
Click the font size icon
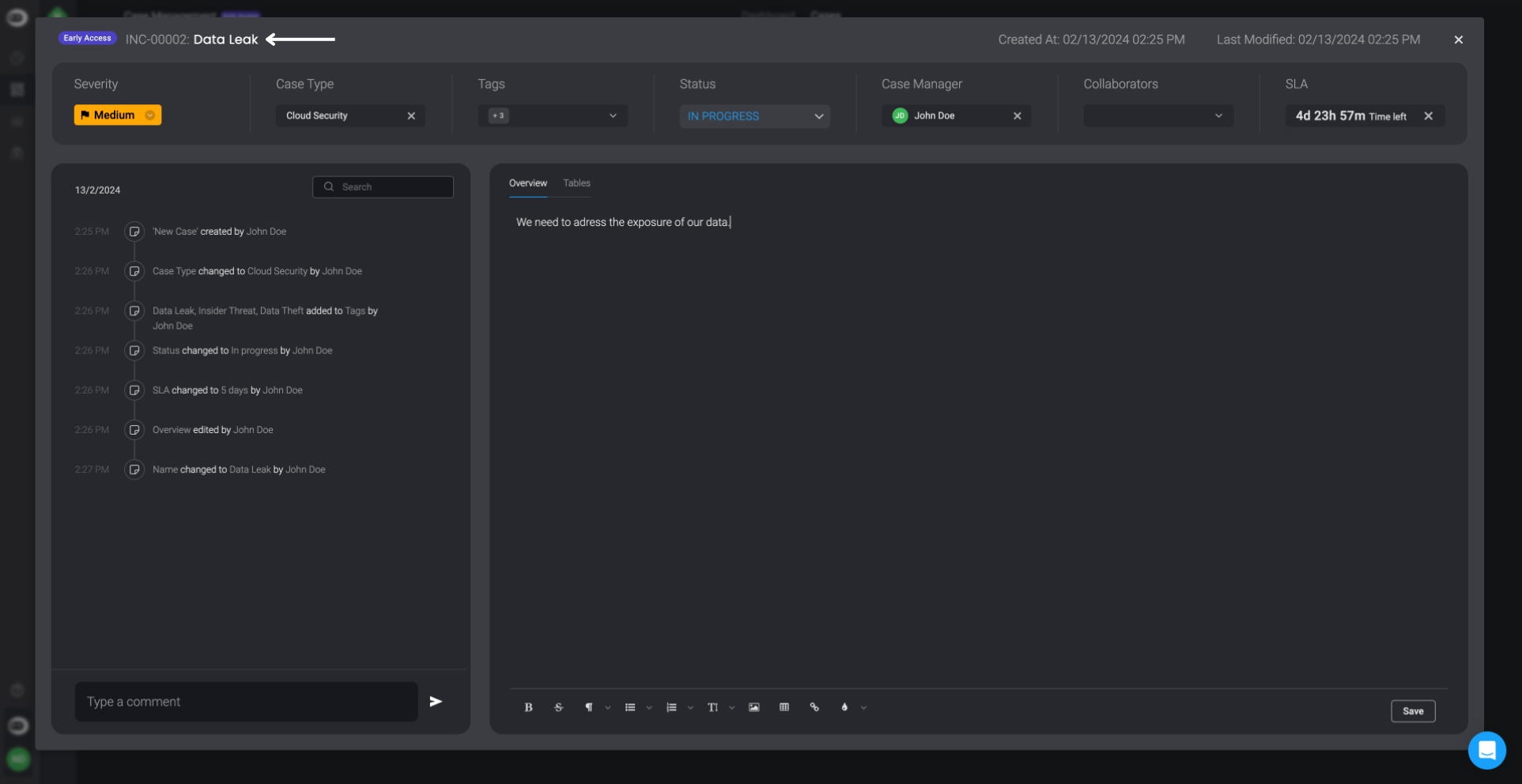click(712, 707)
